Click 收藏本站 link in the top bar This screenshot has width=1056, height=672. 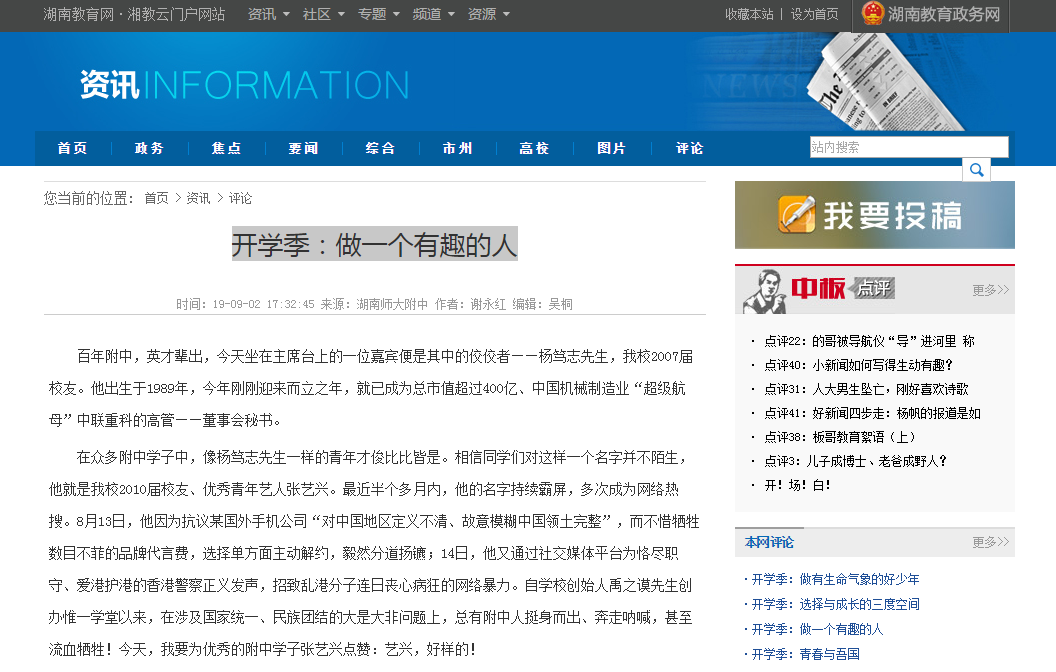[749, 14]
